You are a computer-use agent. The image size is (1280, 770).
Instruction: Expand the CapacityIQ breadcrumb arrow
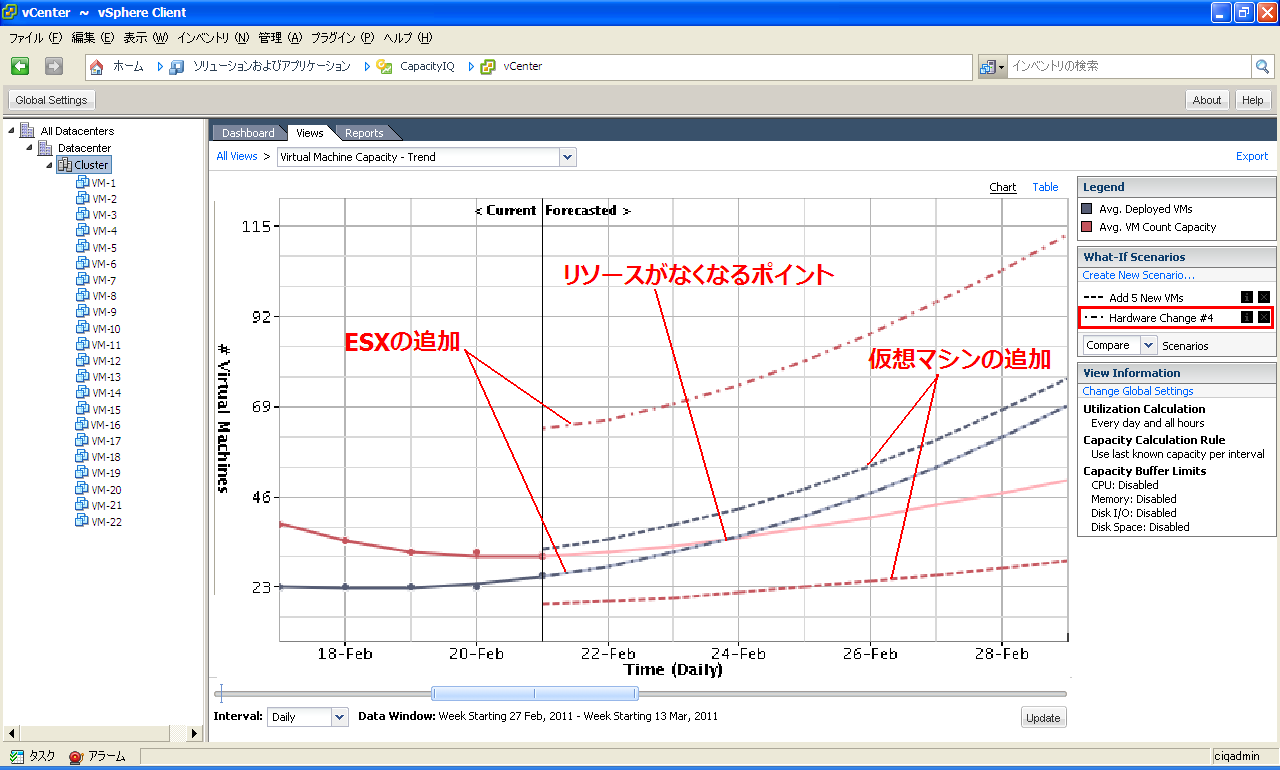coord(471,67)
